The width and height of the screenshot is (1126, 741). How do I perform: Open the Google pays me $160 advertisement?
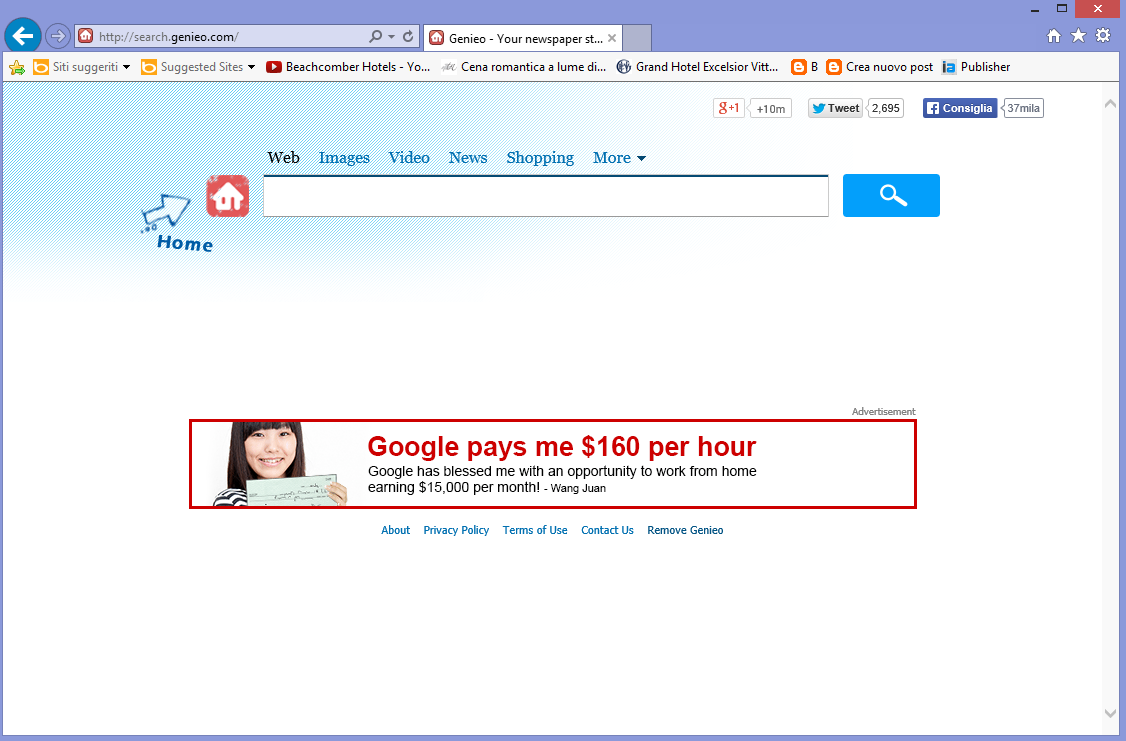pos(553,464)
